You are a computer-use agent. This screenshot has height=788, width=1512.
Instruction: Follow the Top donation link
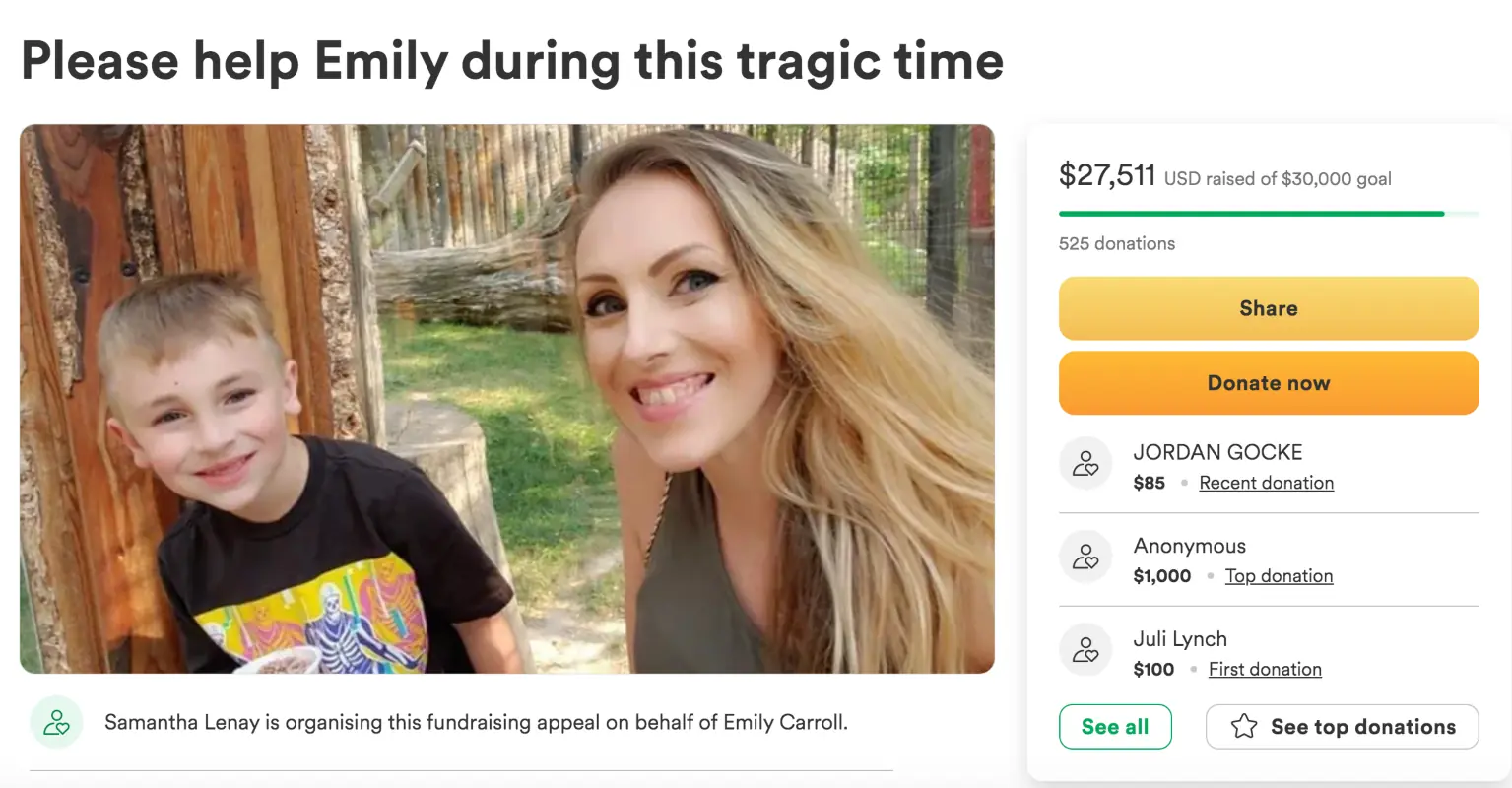click(x=1279, y=576)
